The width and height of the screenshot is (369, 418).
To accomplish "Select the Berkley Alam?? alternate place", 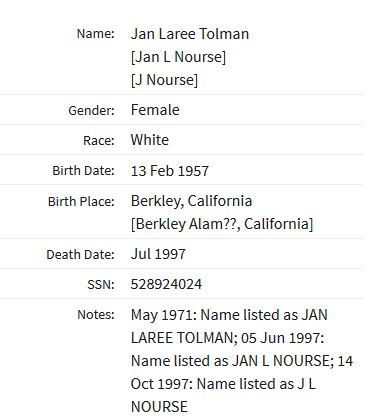I will (x=222, y=224).
